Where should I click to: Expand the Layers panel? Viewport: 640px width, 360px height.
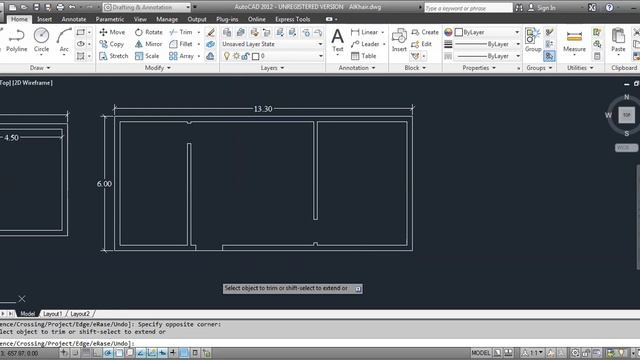click(272, 68)
